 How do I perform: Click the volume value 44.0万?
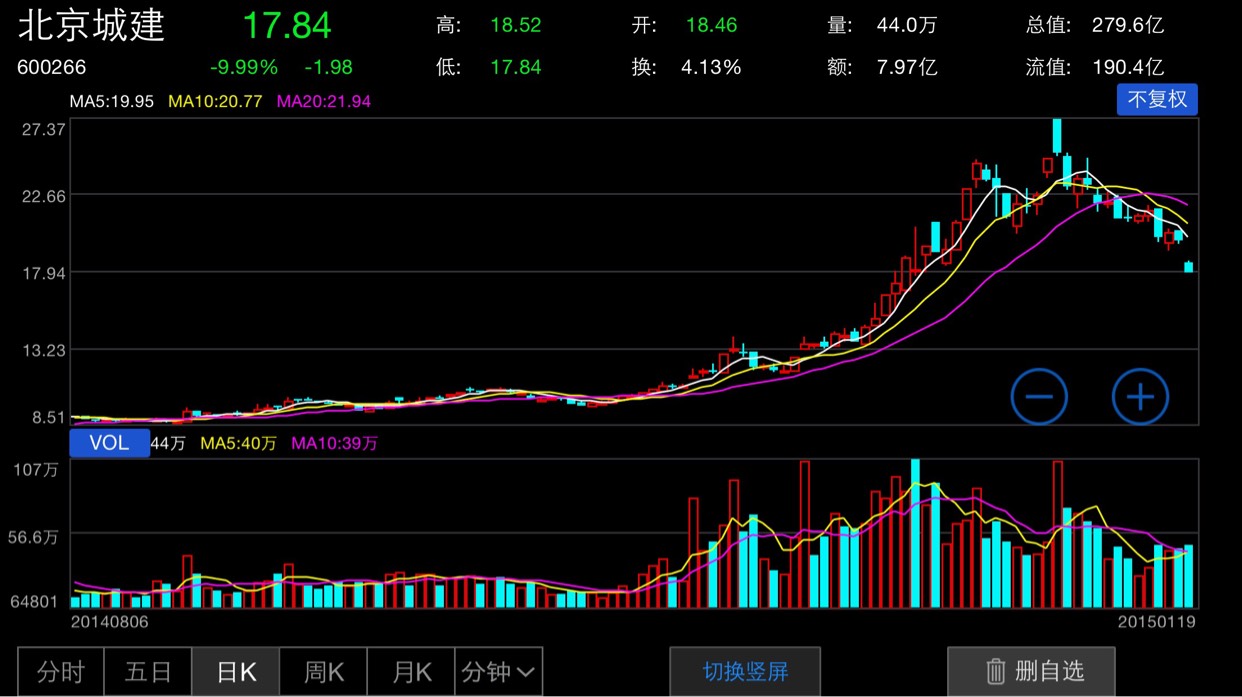907,25
